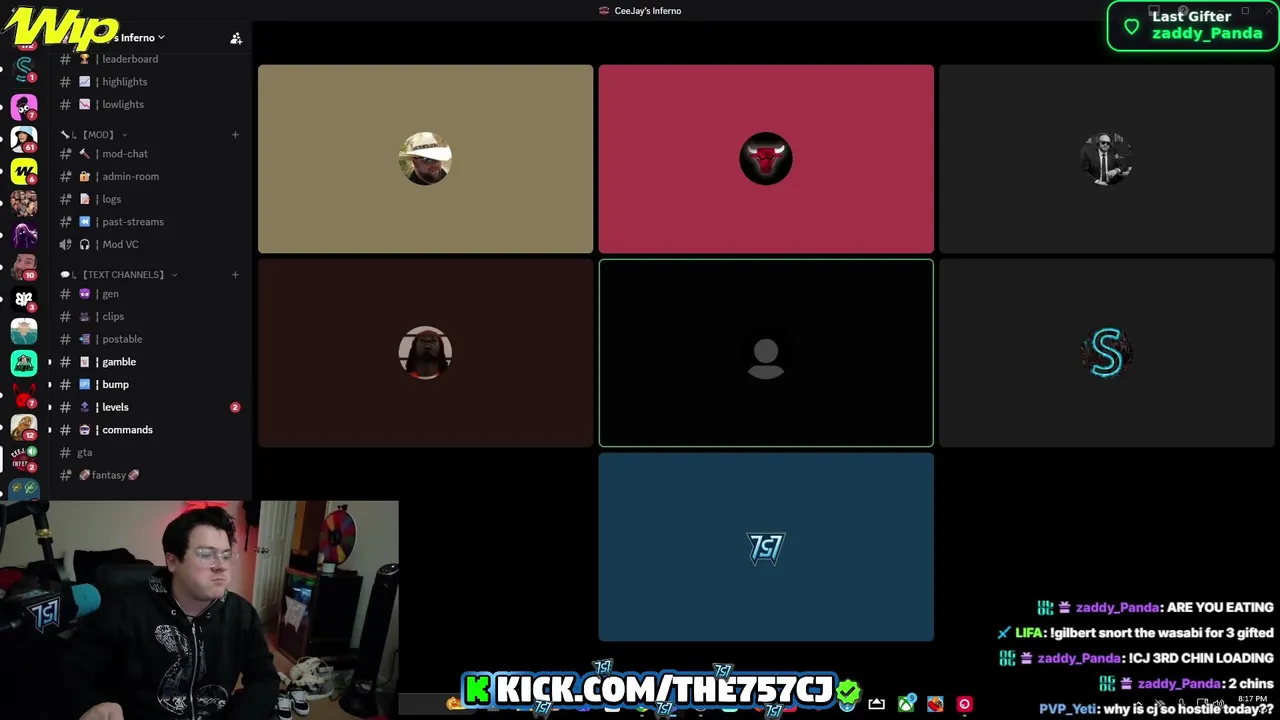The width and height of the screenshot is (1280, 720).
Task: Select the highlighted tile with default gray avatar
Action: click(766, 353)
